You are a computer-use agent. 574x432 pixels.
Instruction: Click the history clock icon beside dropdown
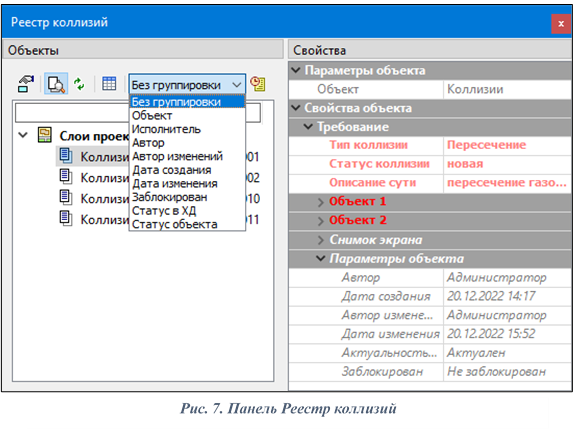pyautogui.click(x=258, y=84)
